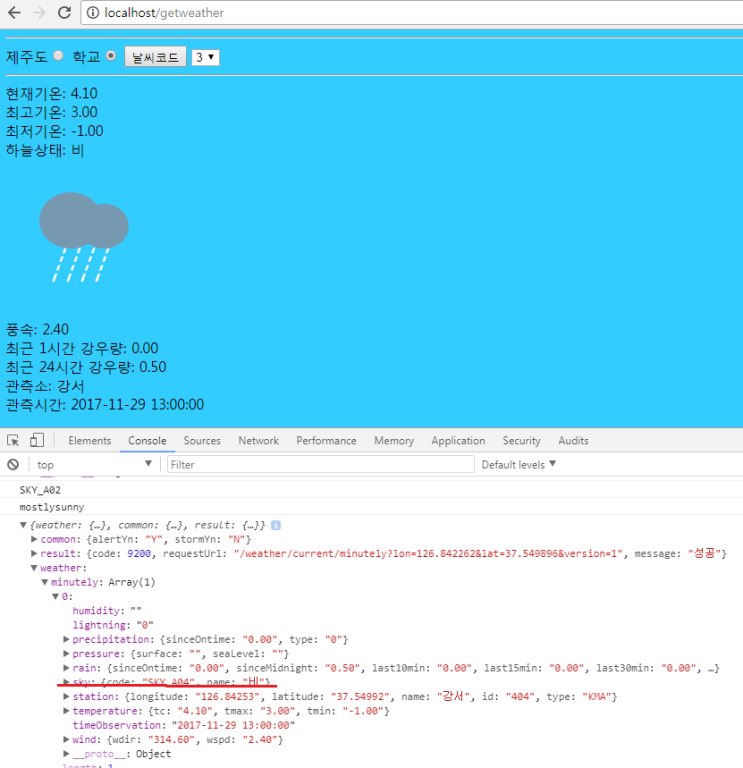
Task: Open the Network tab
Action: click(x=258, y=441)
